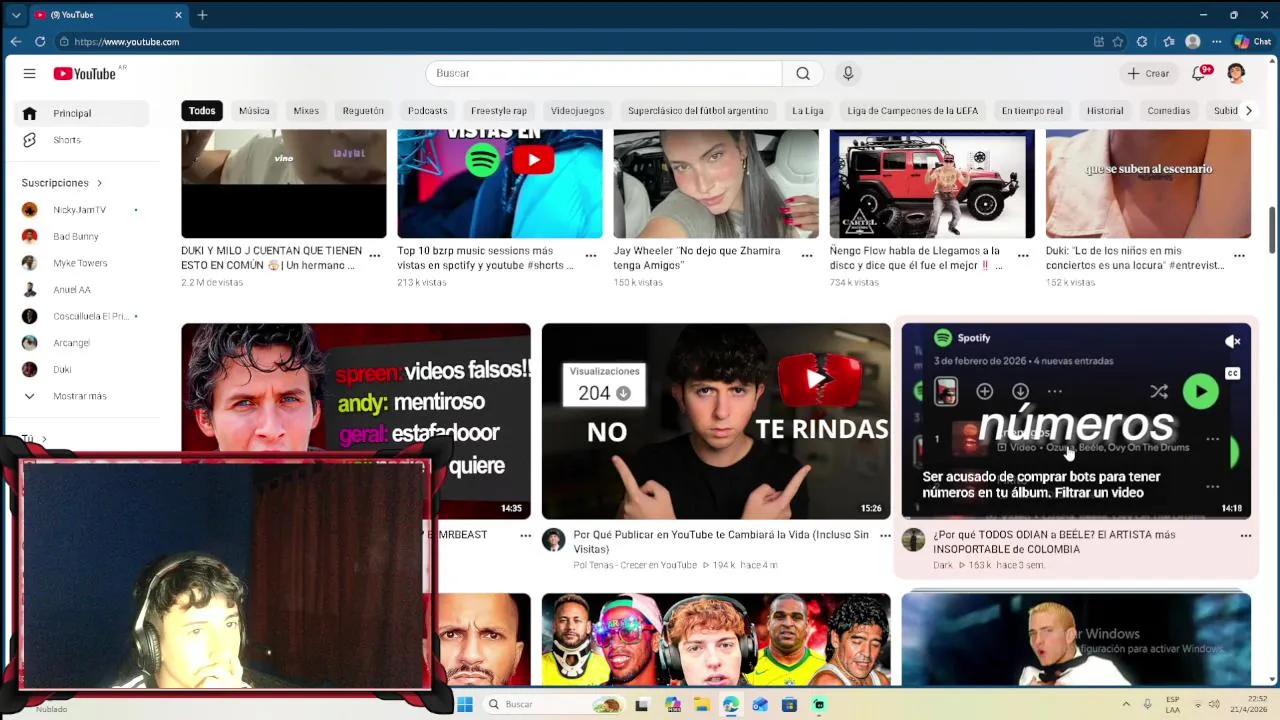Select the La Liga filter chip

(x=808, y=111)
